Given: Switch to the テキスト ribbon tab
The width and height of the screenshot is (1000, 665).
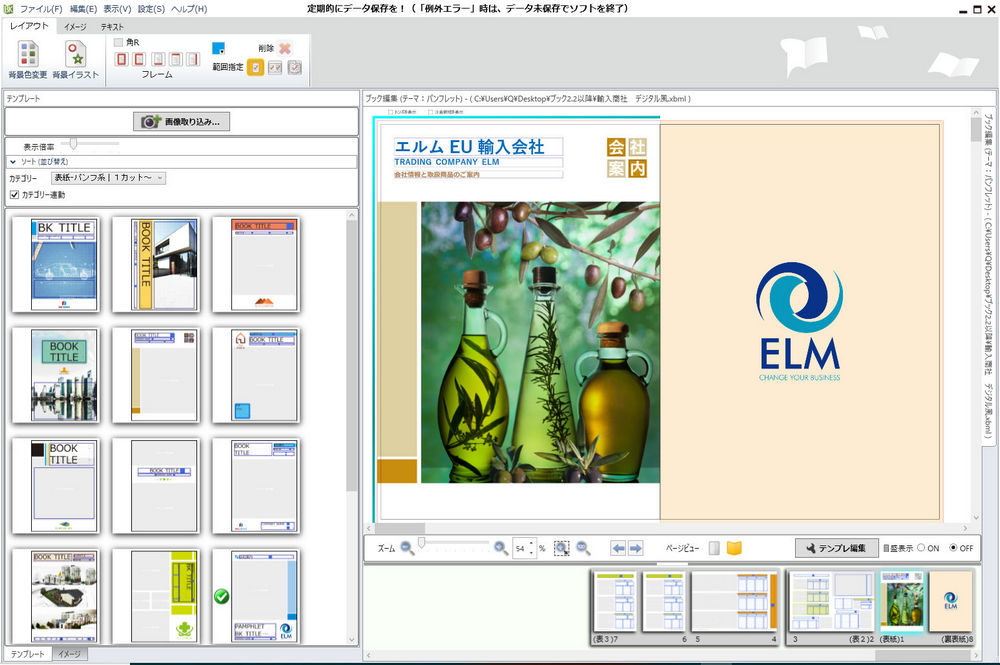Looking at the screenshot, I should [111, 27].
